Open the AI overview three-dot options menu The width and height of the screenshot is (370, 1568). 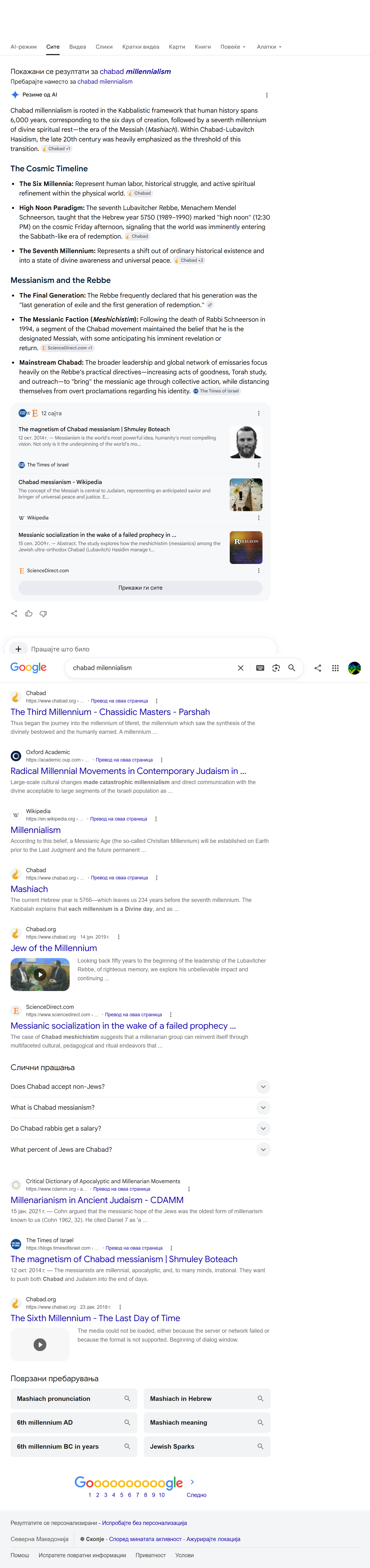[x=267, y=95]
